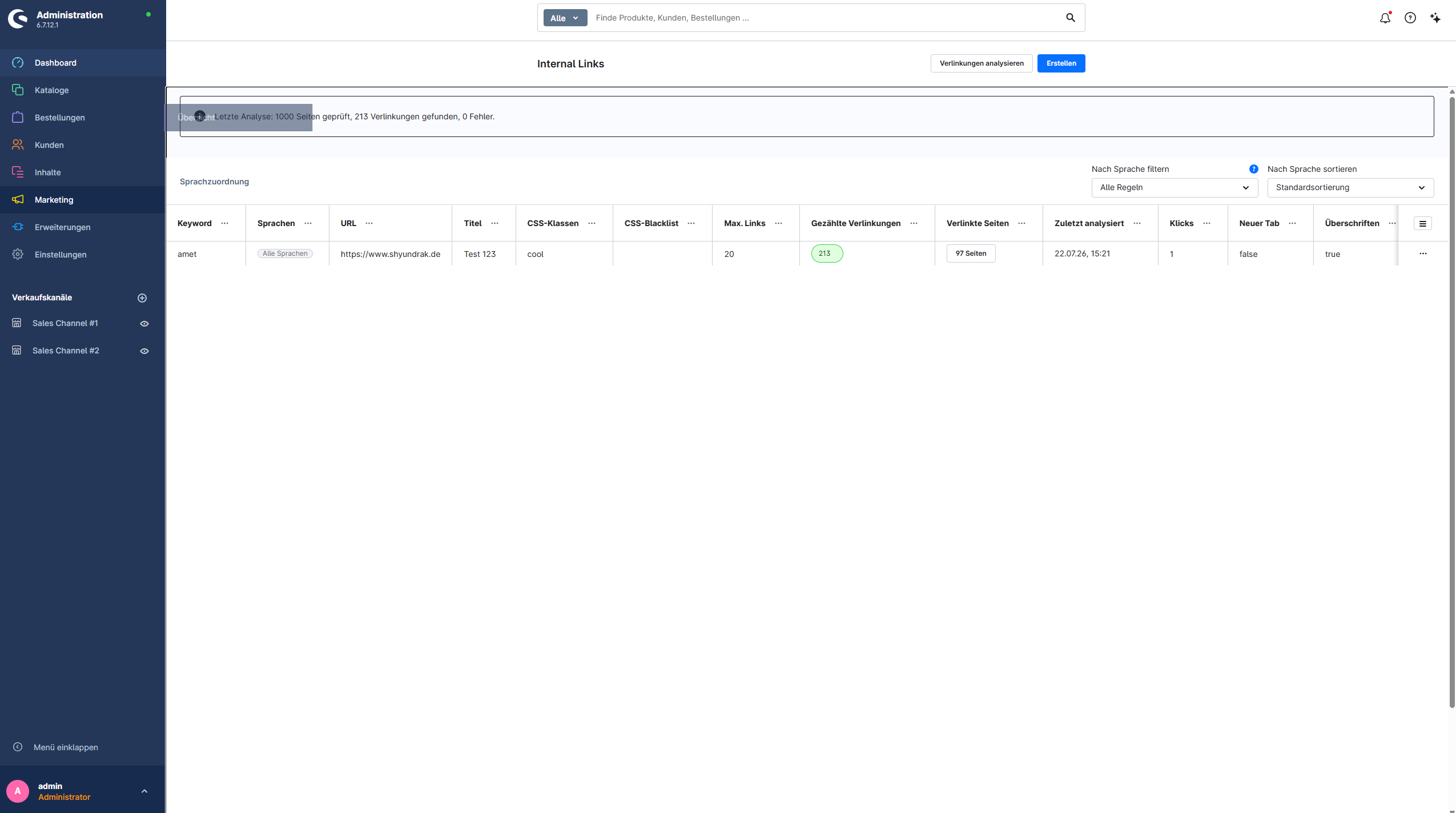
Task: Open the grid column settings list icon
Action: pos(1422,223)
